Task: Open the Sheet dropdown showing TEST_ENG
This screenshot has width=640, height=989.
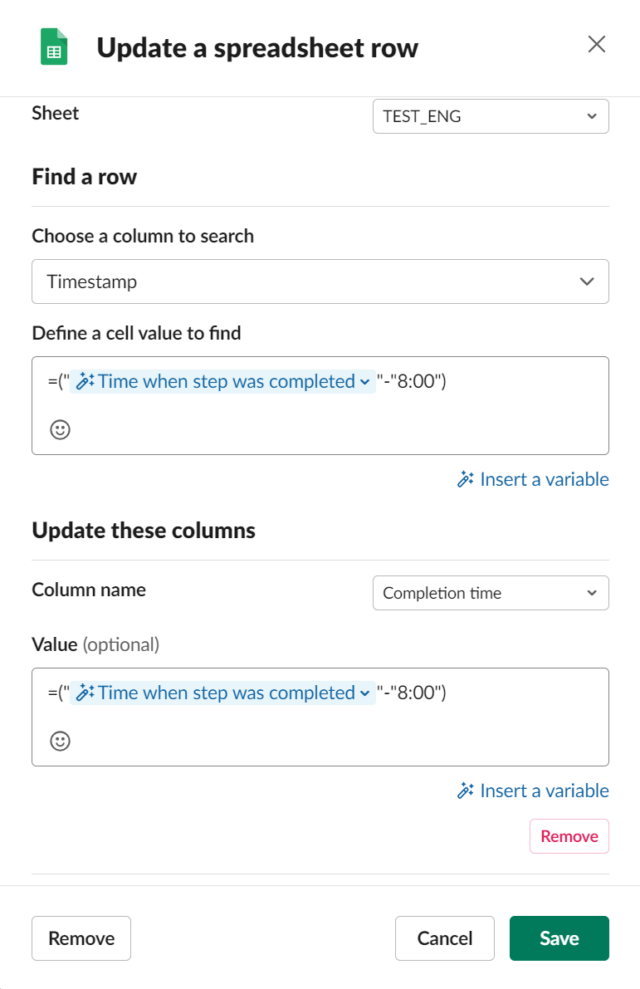Action: click(490, 116)
